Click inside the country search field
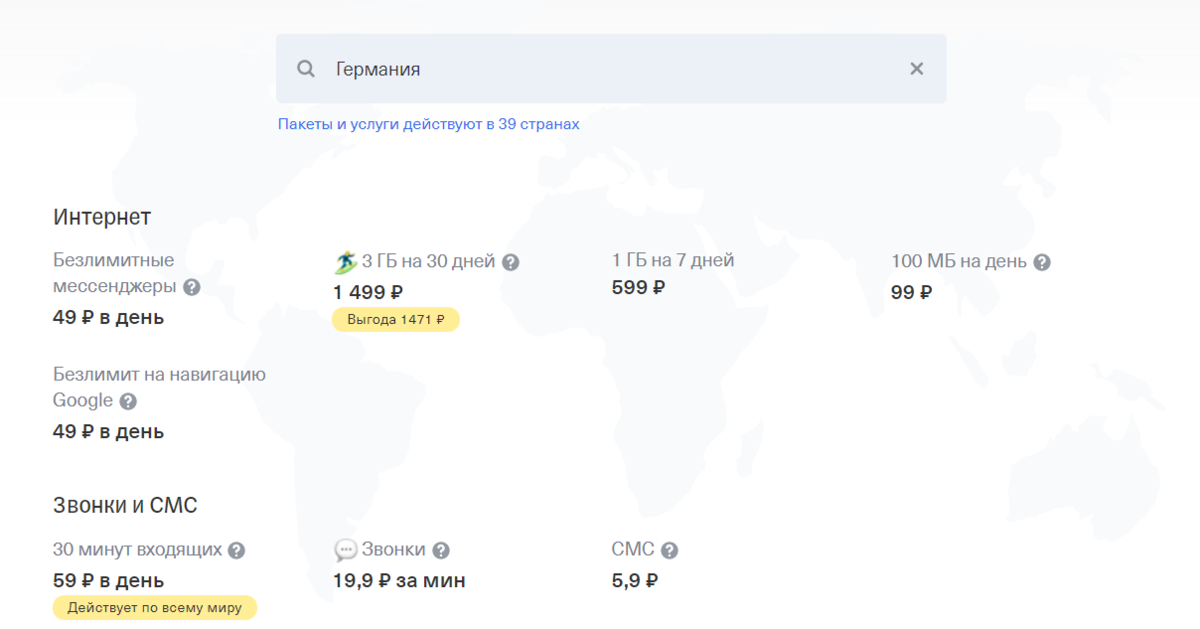Image resolution: width=1200 pixels, height=629 pixels. click(x=600, y=68)
